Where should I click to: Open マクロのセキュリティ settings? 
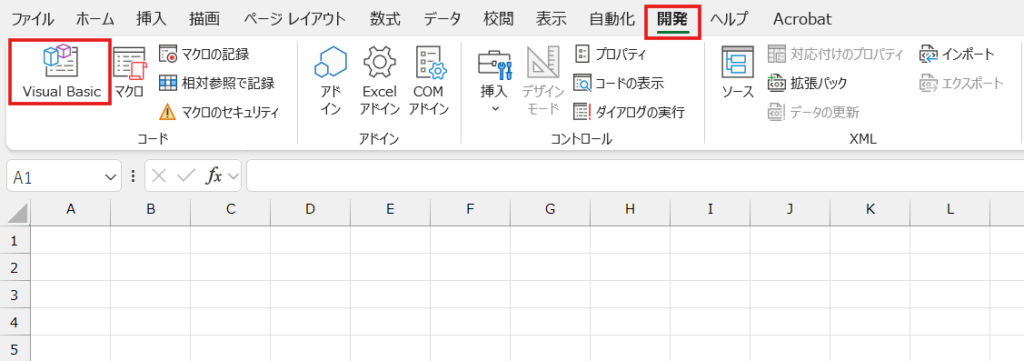tap(219, 112)
